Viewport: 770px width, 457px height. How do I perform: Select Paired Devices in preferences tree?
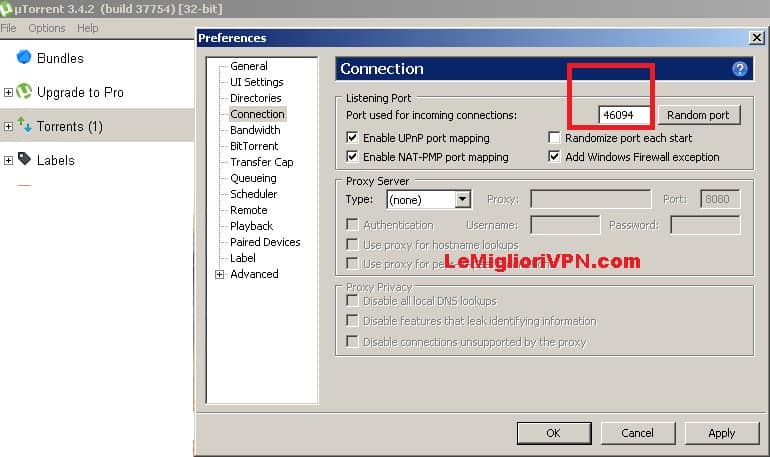[x=265, y=242]
